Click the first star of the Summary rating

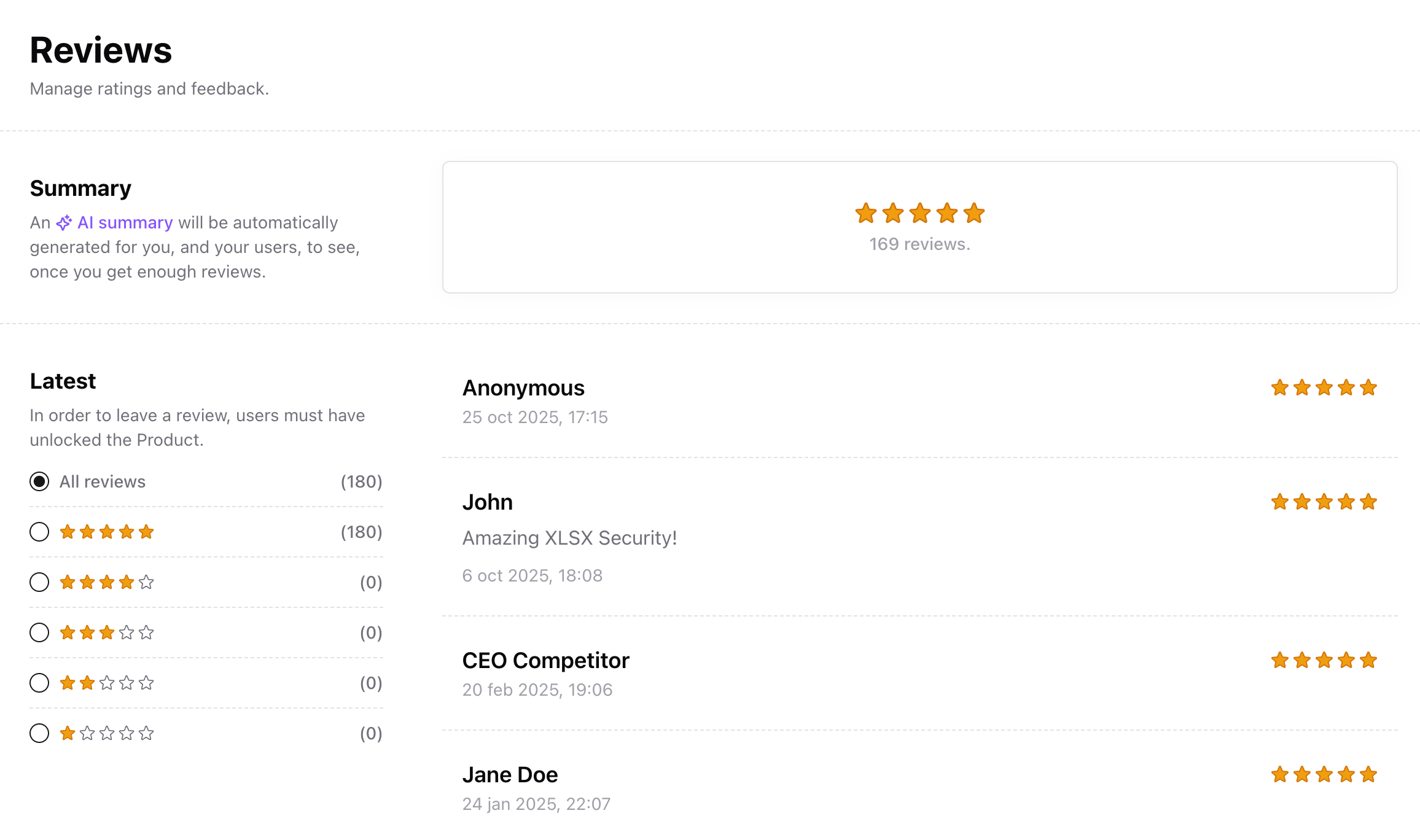865,213
